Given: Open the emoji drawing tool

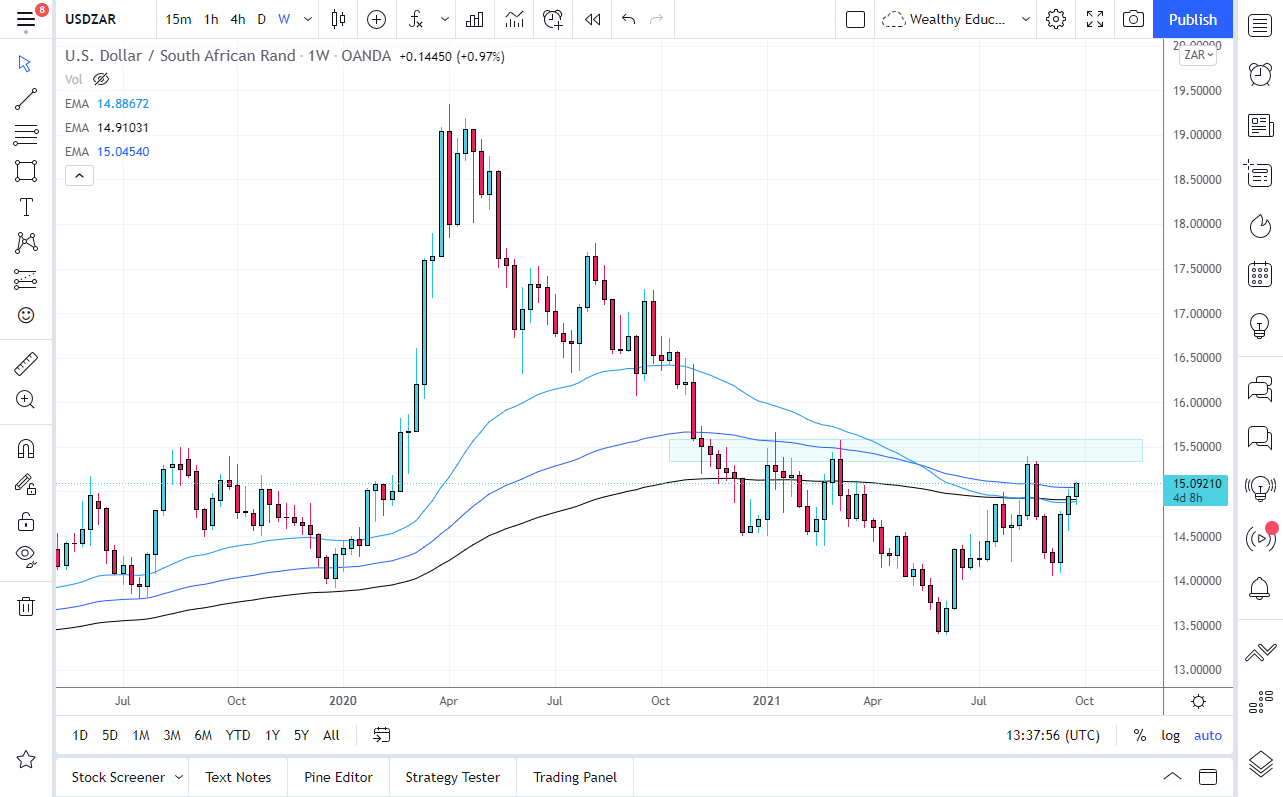Looking at the screenshot, I should [25, 315].
